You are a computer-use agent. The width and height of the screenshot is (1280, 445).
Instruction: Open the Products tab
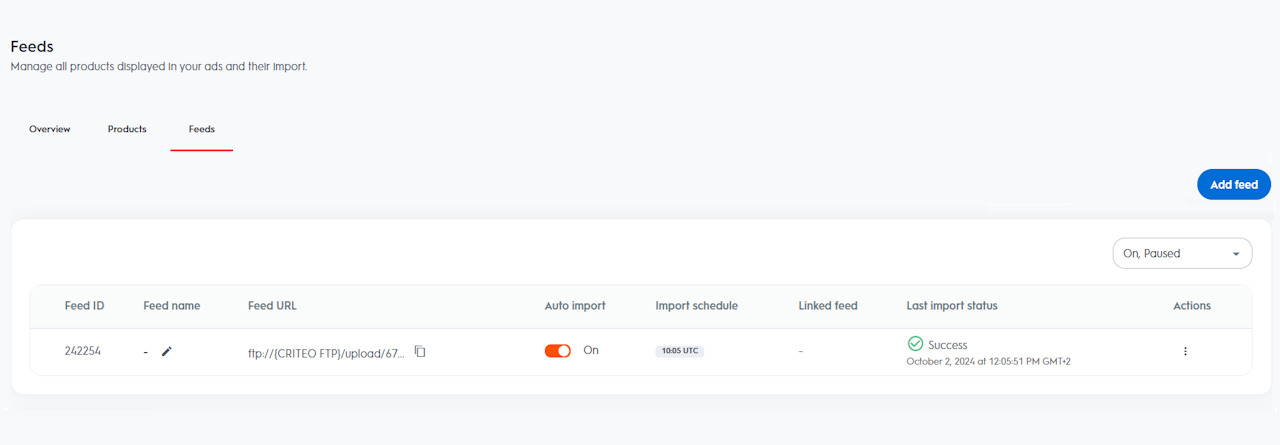pyautogui.click(x=127, y=129)
